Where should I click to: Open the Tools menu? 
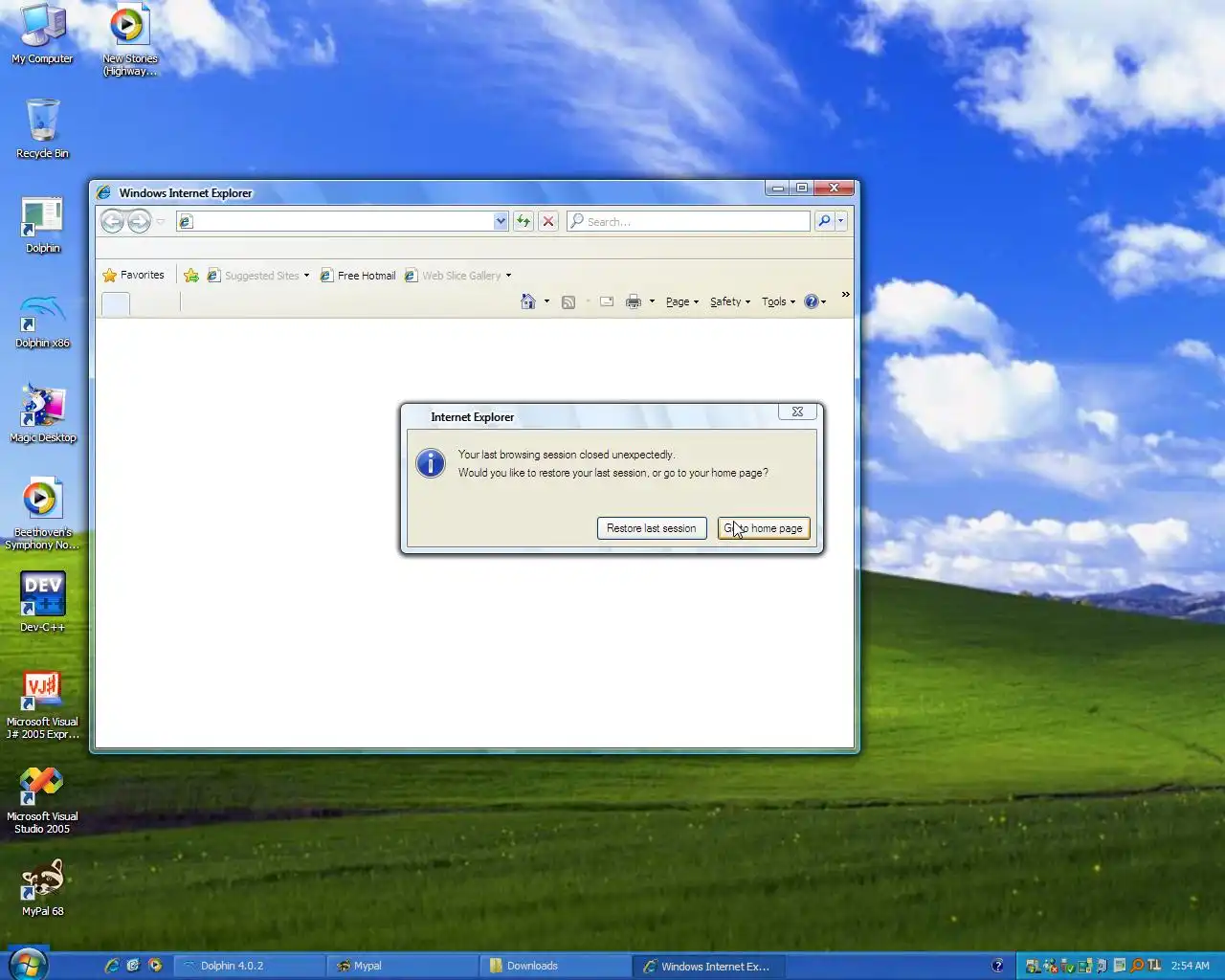[779, 301]
